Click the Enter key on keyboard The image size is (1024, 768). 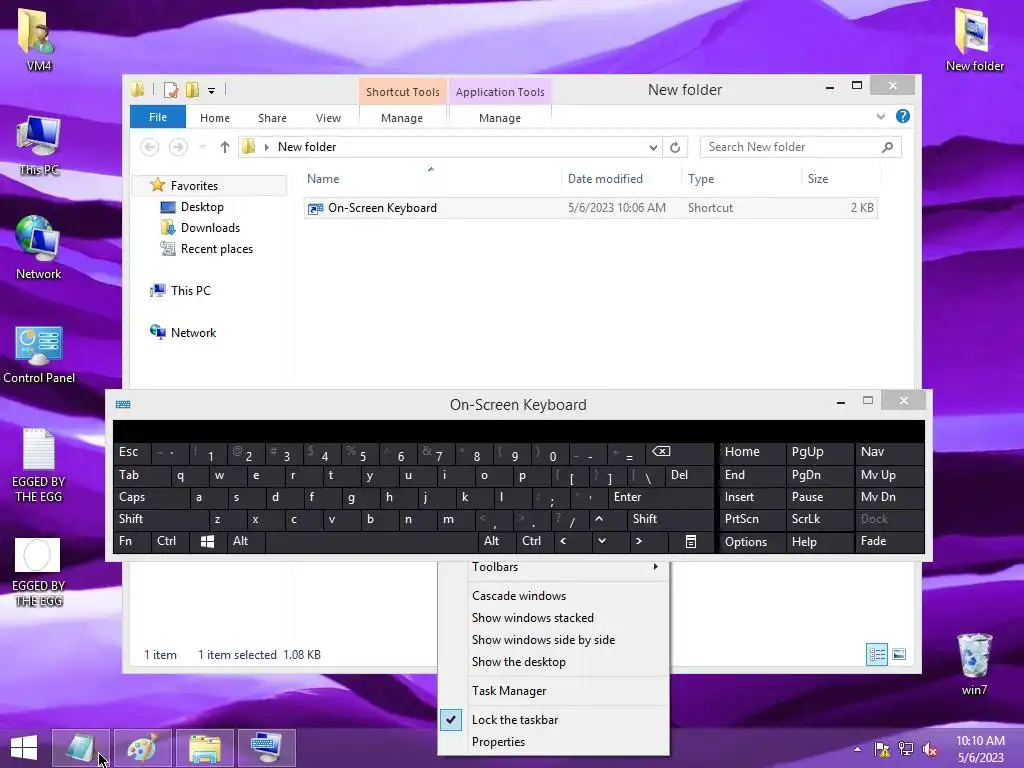661,497
